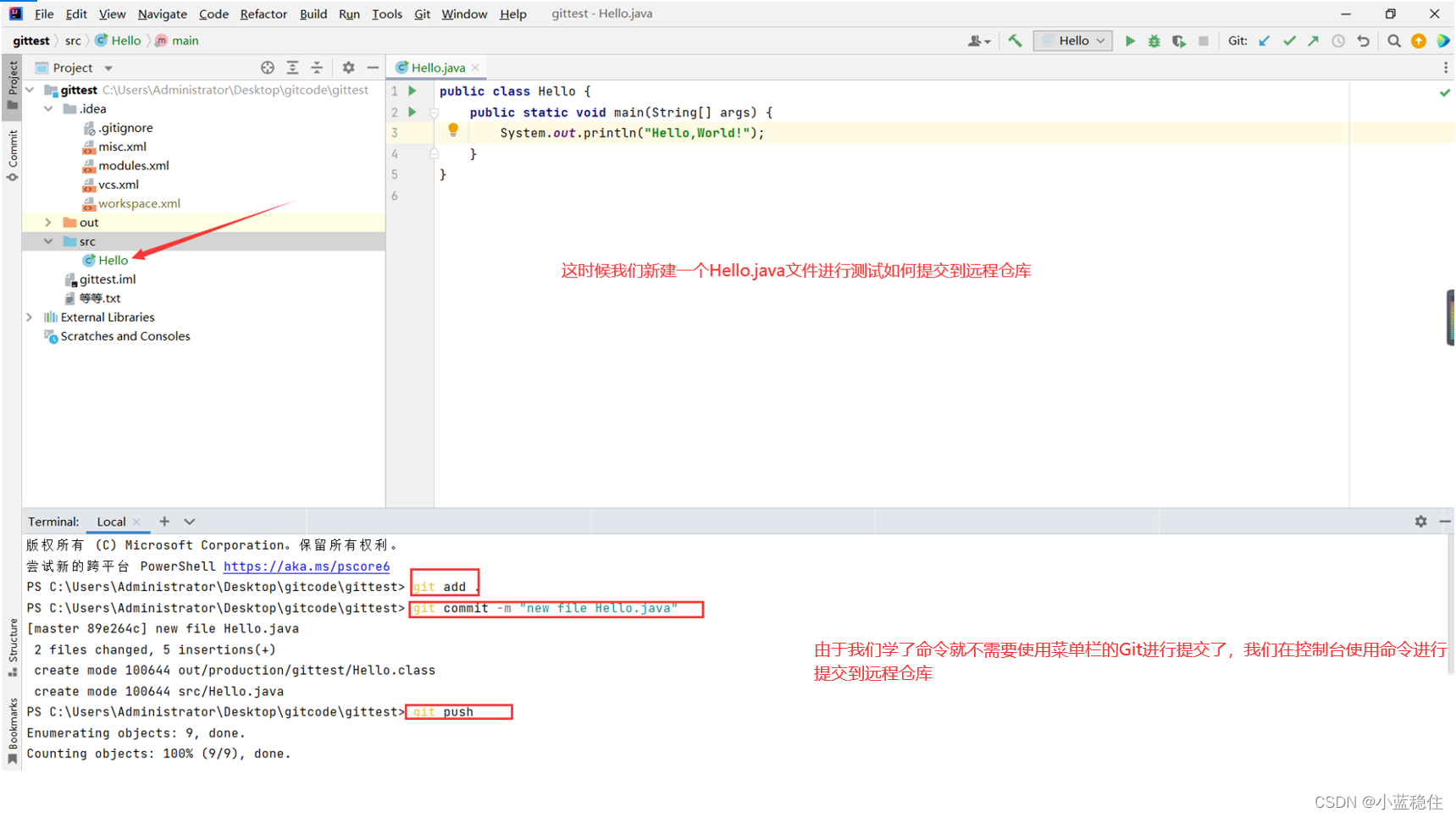Open terminal tabs dropdown chevron
The height and width of the screenshot is (818, 1456).
tap(190, 522)
